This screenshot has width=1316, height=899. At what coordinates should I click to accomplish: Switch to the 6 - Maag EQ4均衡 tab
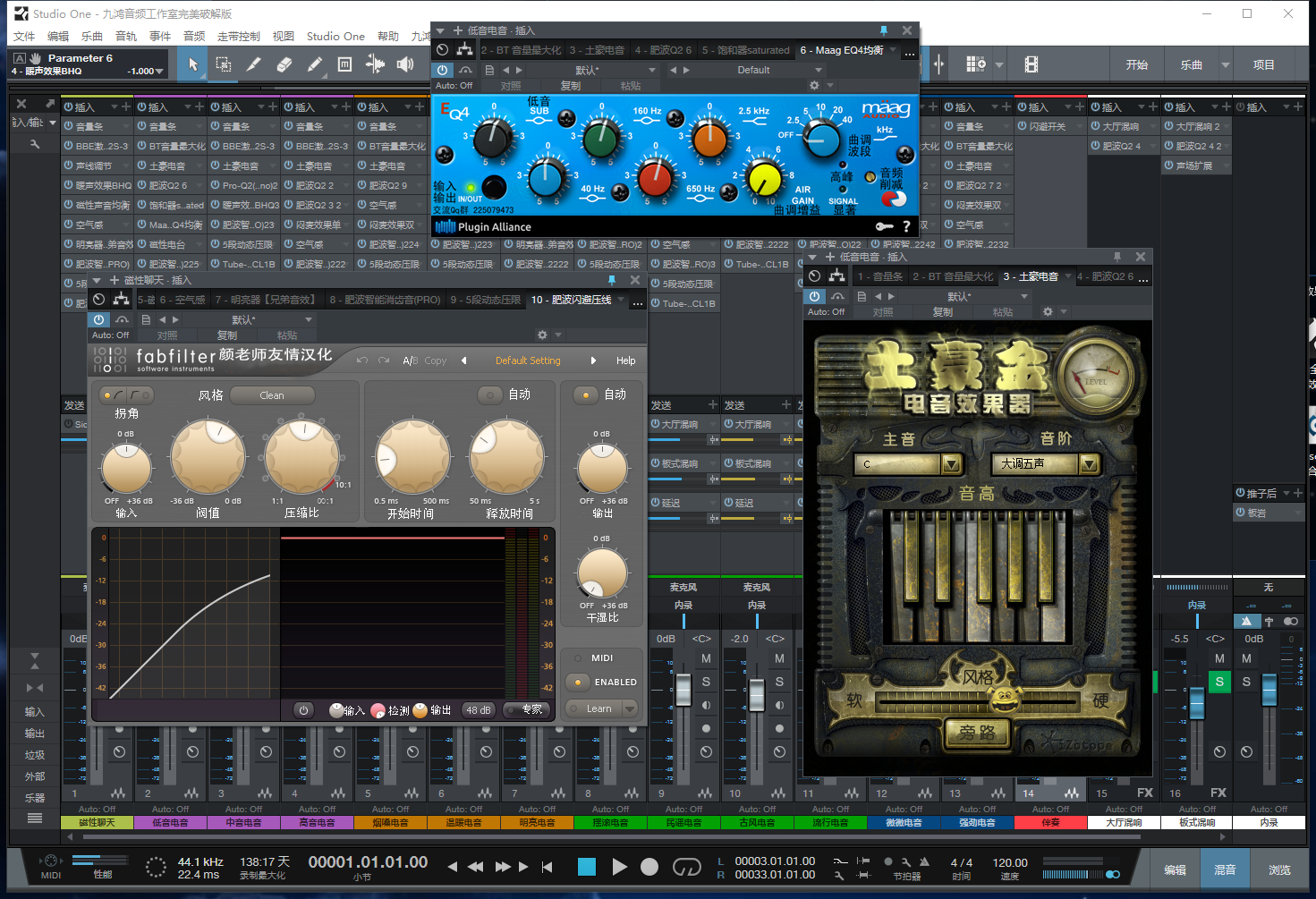pos(841,50)
